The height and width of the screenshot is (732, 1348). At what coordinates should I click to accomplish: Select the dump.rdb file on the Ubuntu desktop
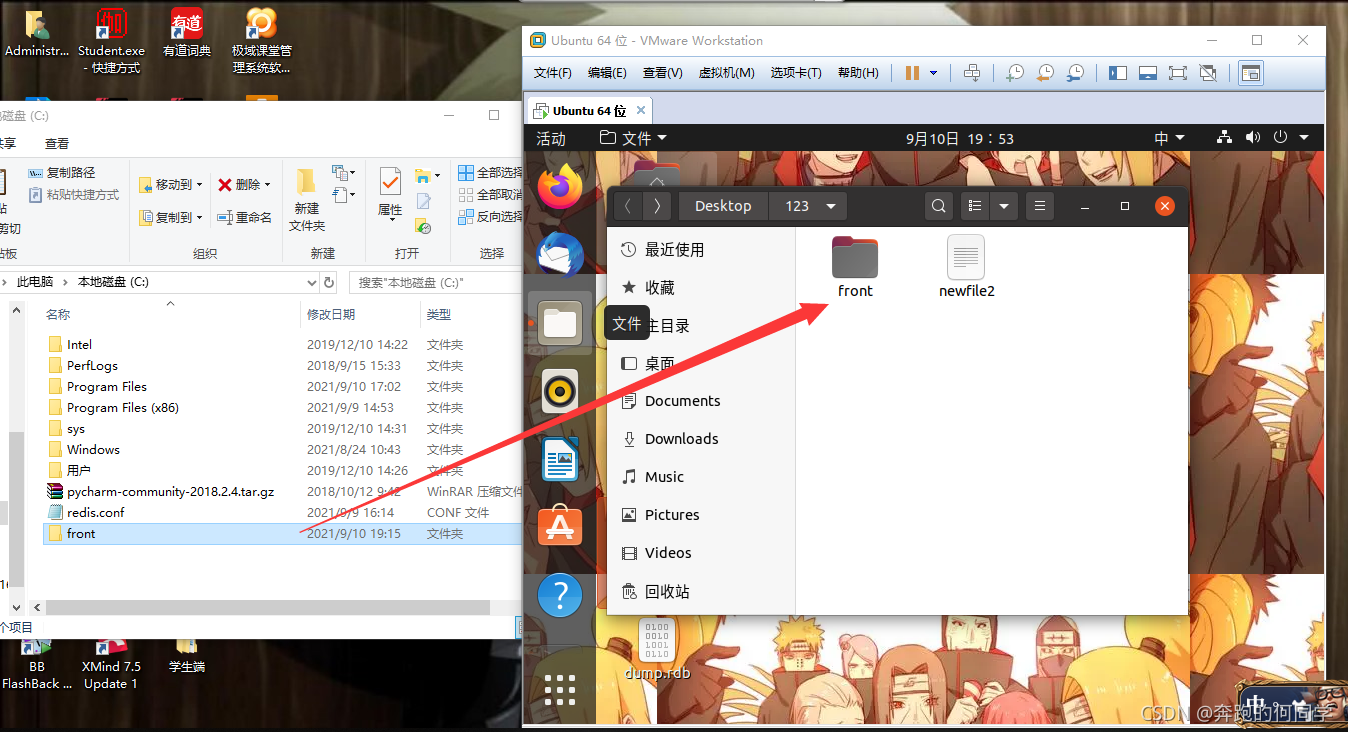[x=657, y=649]
